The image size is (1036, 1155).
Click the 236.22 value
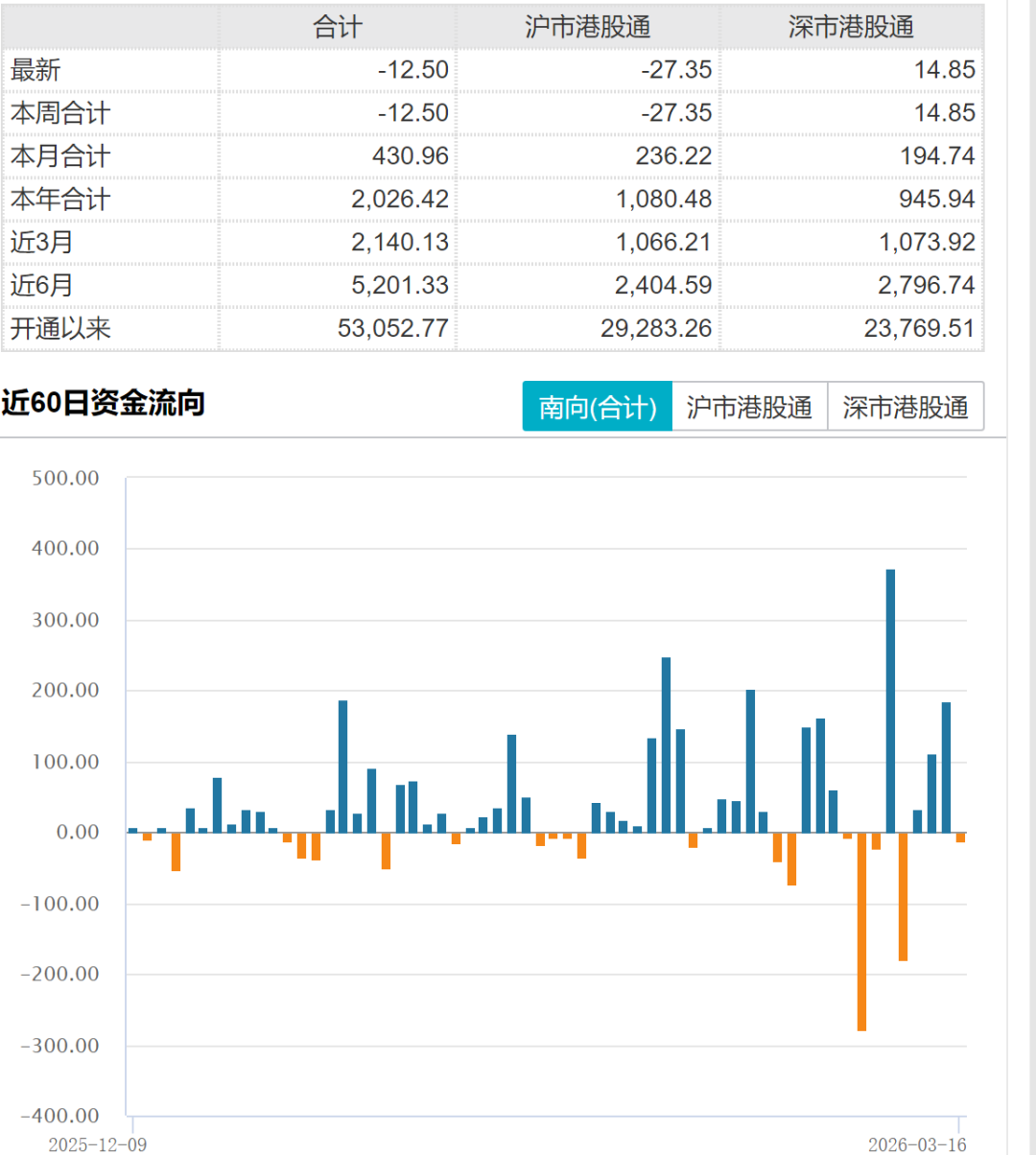(x=674, y=156)
